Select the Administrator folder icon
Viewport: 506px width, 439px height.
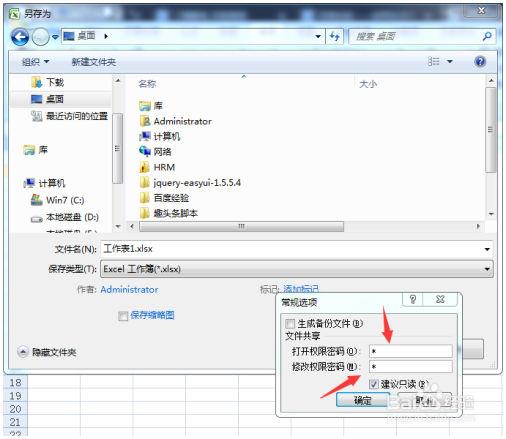145,121
